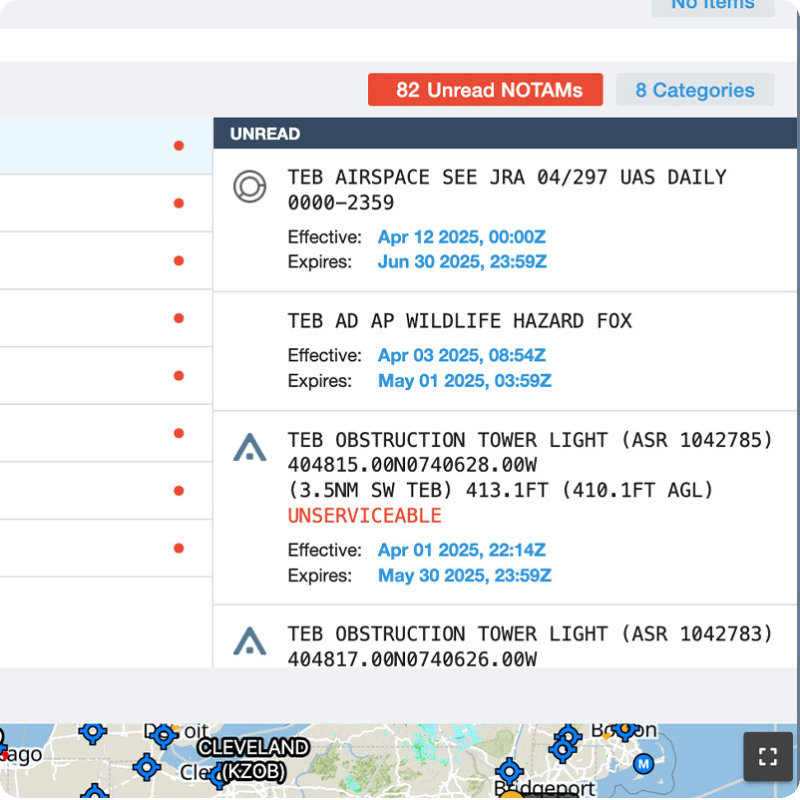
Task: Click the obstruction icon for ASR 1042783
Action: [x=249, y=641]
